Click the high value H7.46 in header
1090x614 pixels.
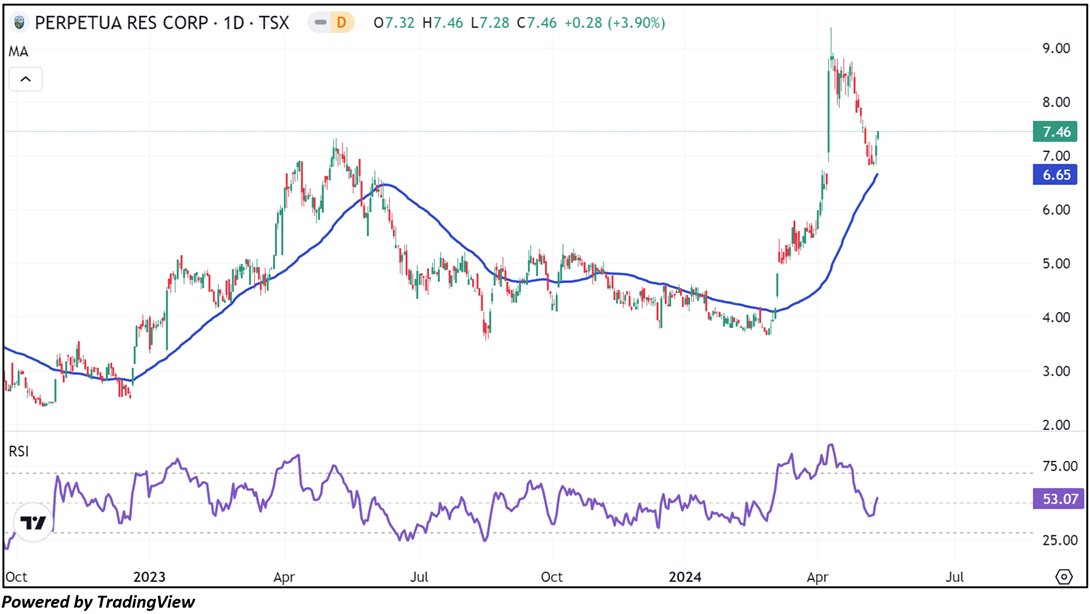[x=443, y=23]
